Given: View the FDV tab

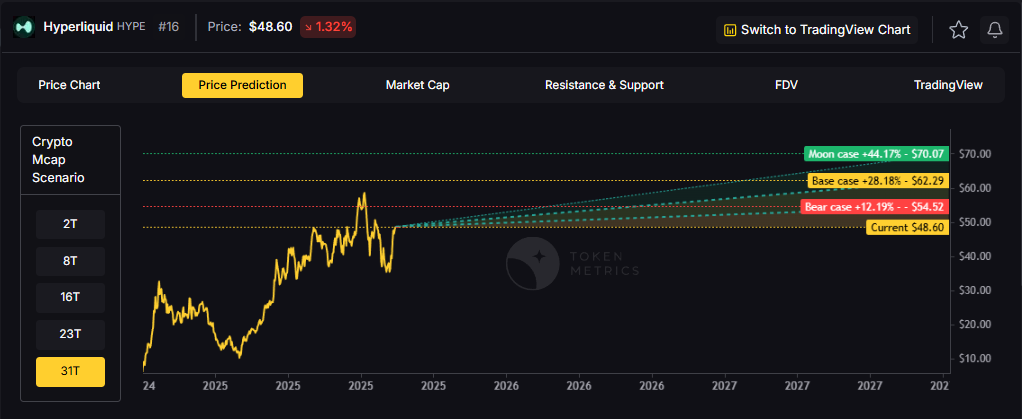Looking at the screenshot, I should pyautogui.click(x=786, y=85).
